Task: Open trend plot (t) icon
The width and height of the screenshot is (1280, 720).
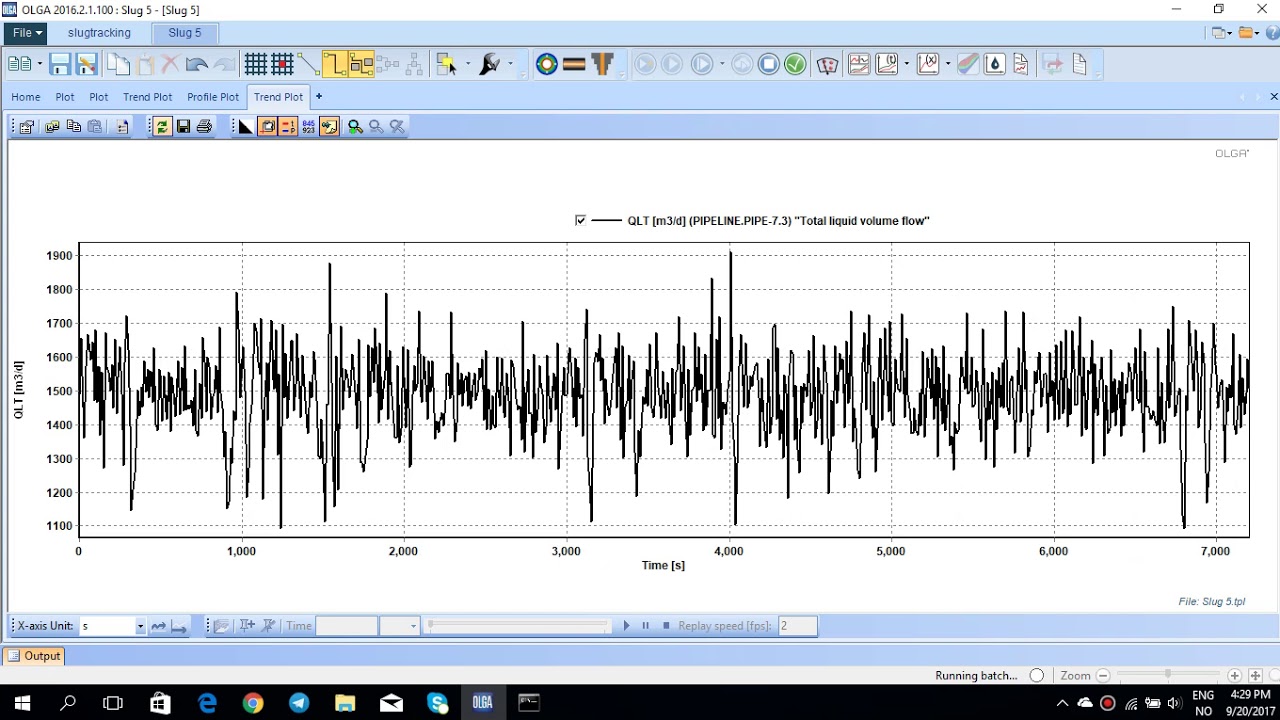Action: point(887,65)
